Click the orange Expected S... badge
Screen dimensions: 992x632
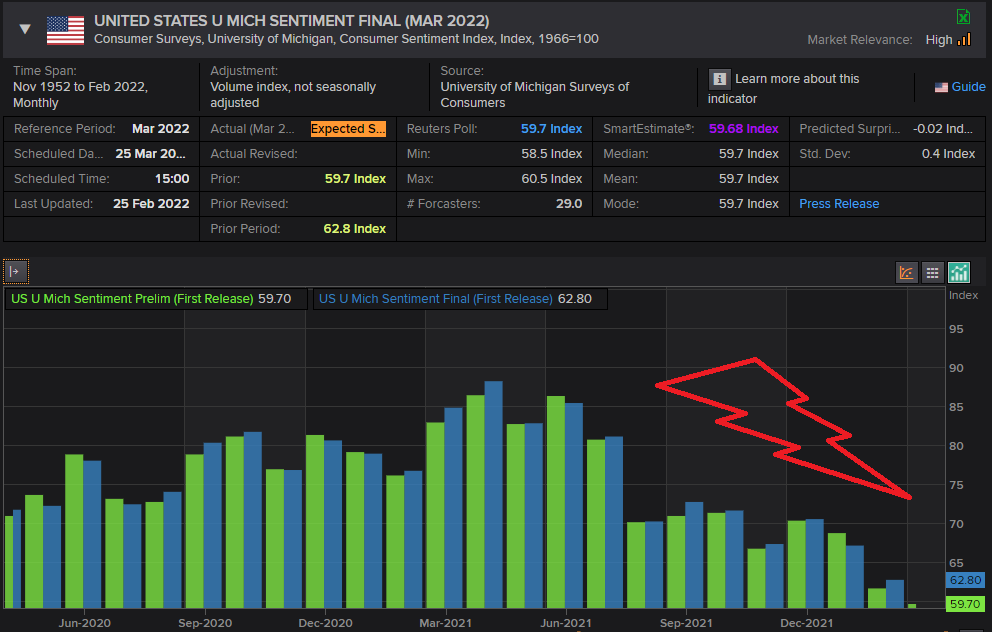coord(348,129)
